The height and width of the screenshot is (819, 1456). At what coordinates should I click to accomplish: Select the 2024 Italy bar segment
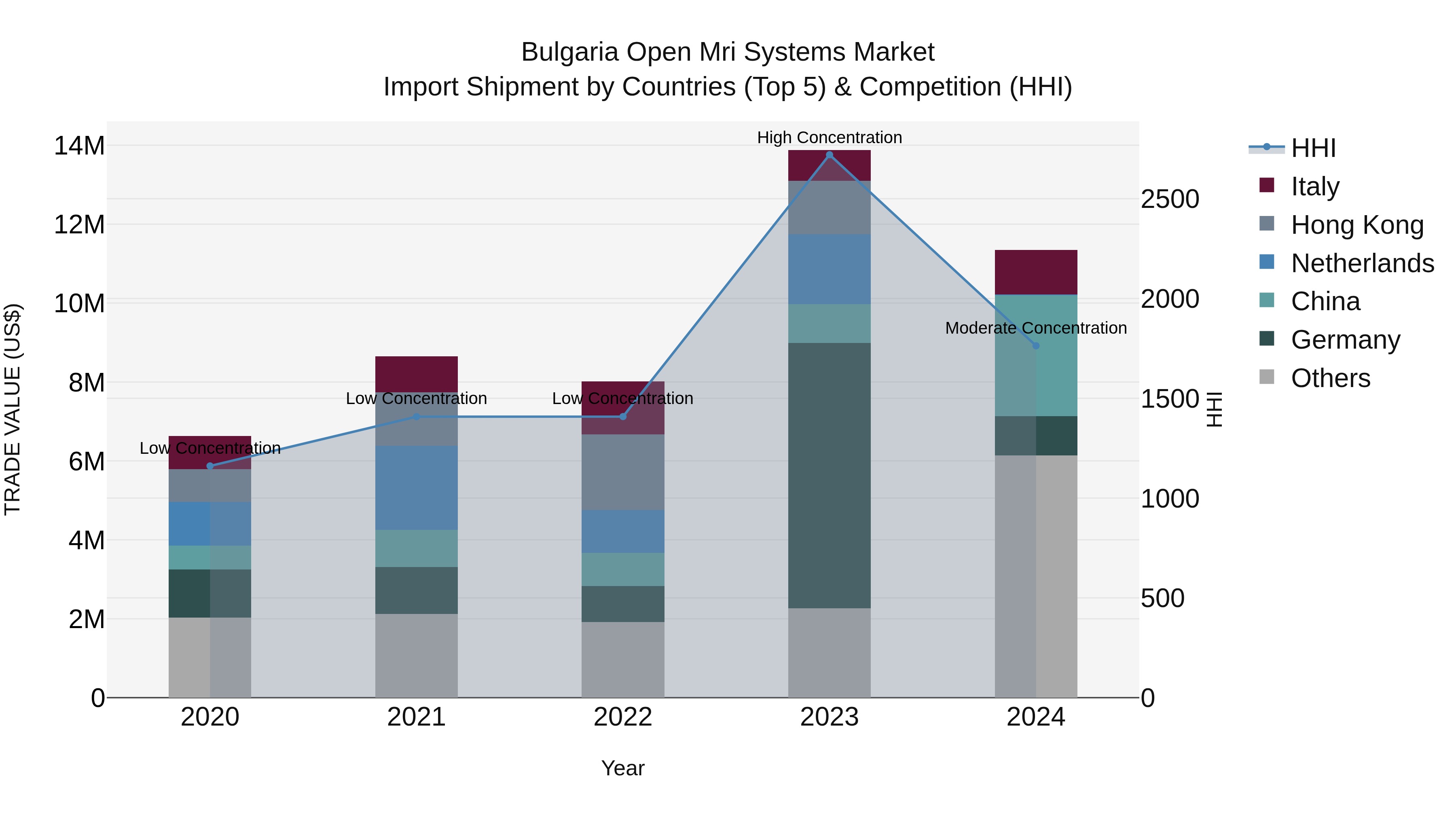[1036, 273]
